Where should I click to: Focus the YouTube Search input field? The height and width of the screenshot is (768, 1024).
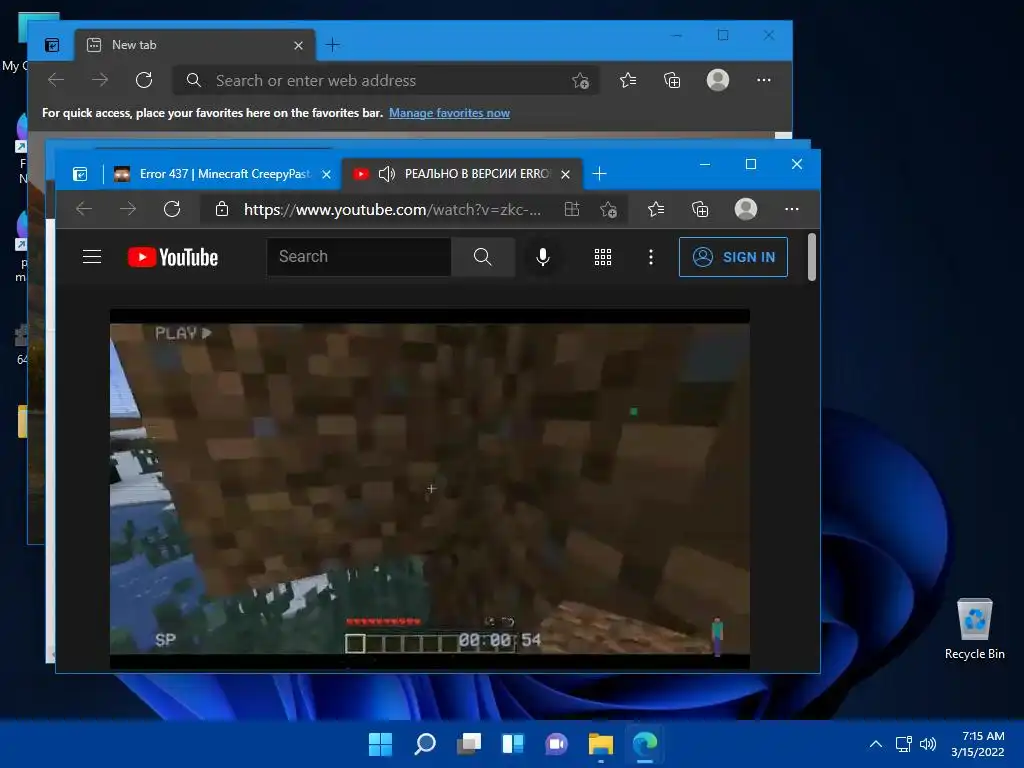click(359, 257)
